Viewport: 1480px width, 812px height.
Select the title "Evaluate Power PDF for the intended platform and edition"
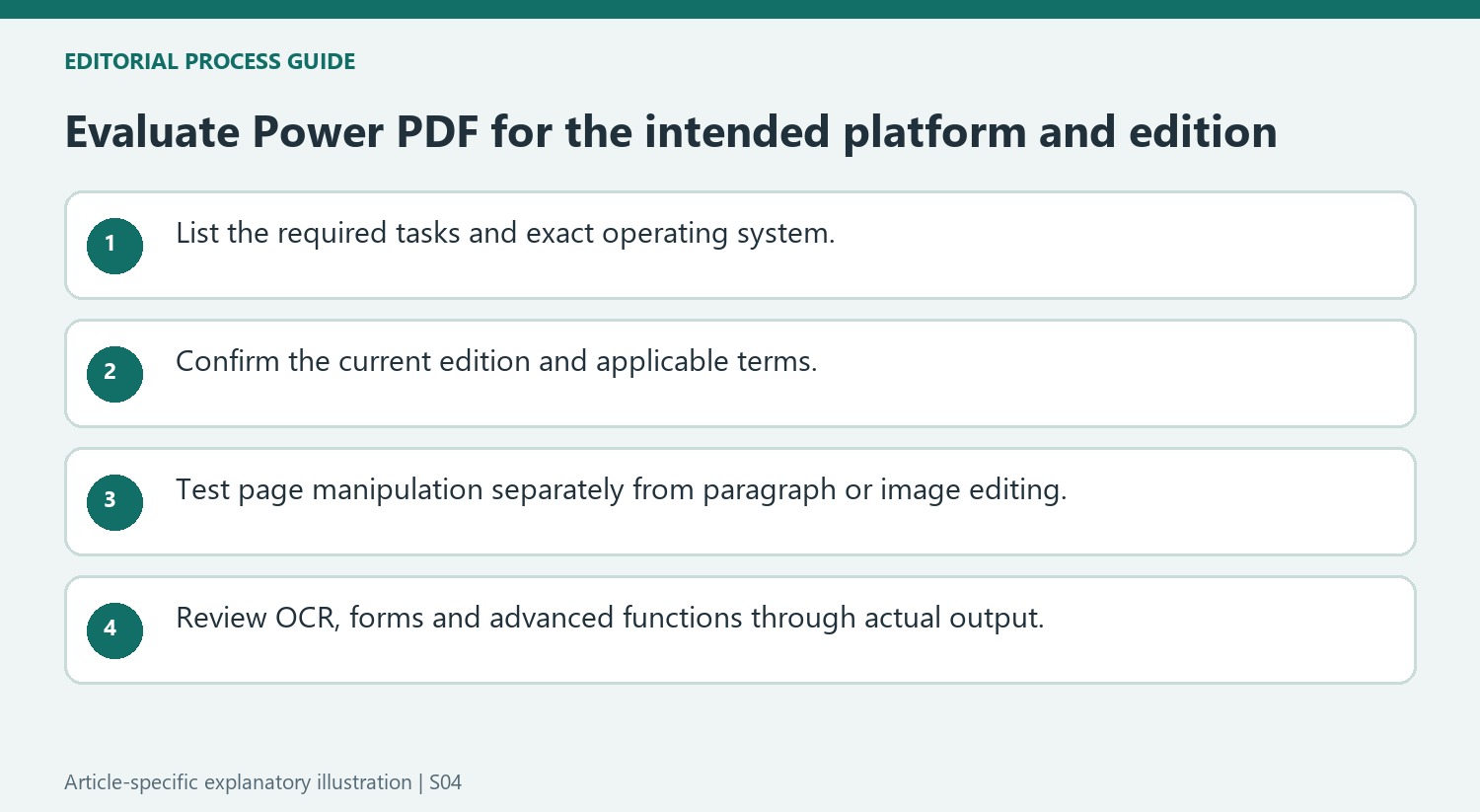click(671, 132)
